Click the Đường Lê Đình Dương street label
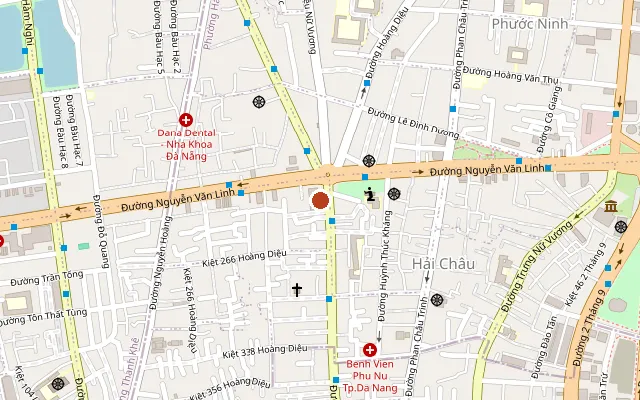This screenshot has height=400, width=640. point(413,123)
